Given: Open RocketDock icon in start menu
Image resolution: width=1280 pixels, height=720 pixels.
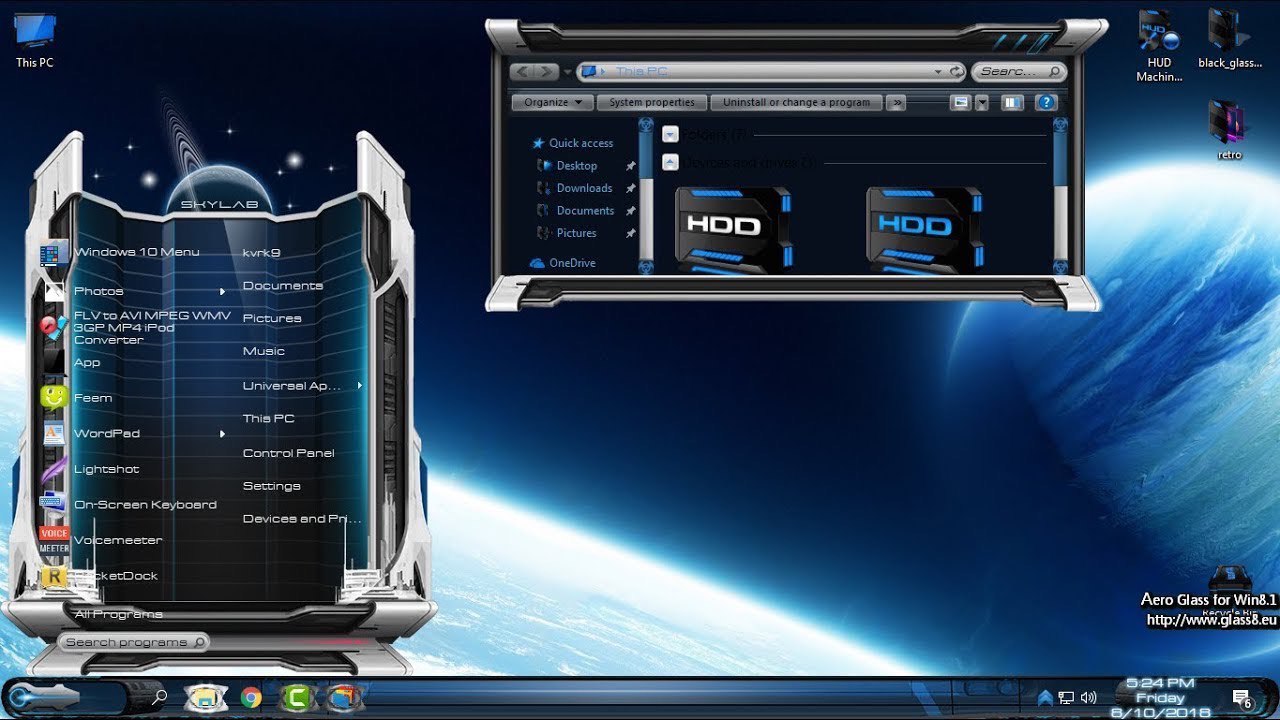Looking at the screenshot, I should (x=54, y=576).
